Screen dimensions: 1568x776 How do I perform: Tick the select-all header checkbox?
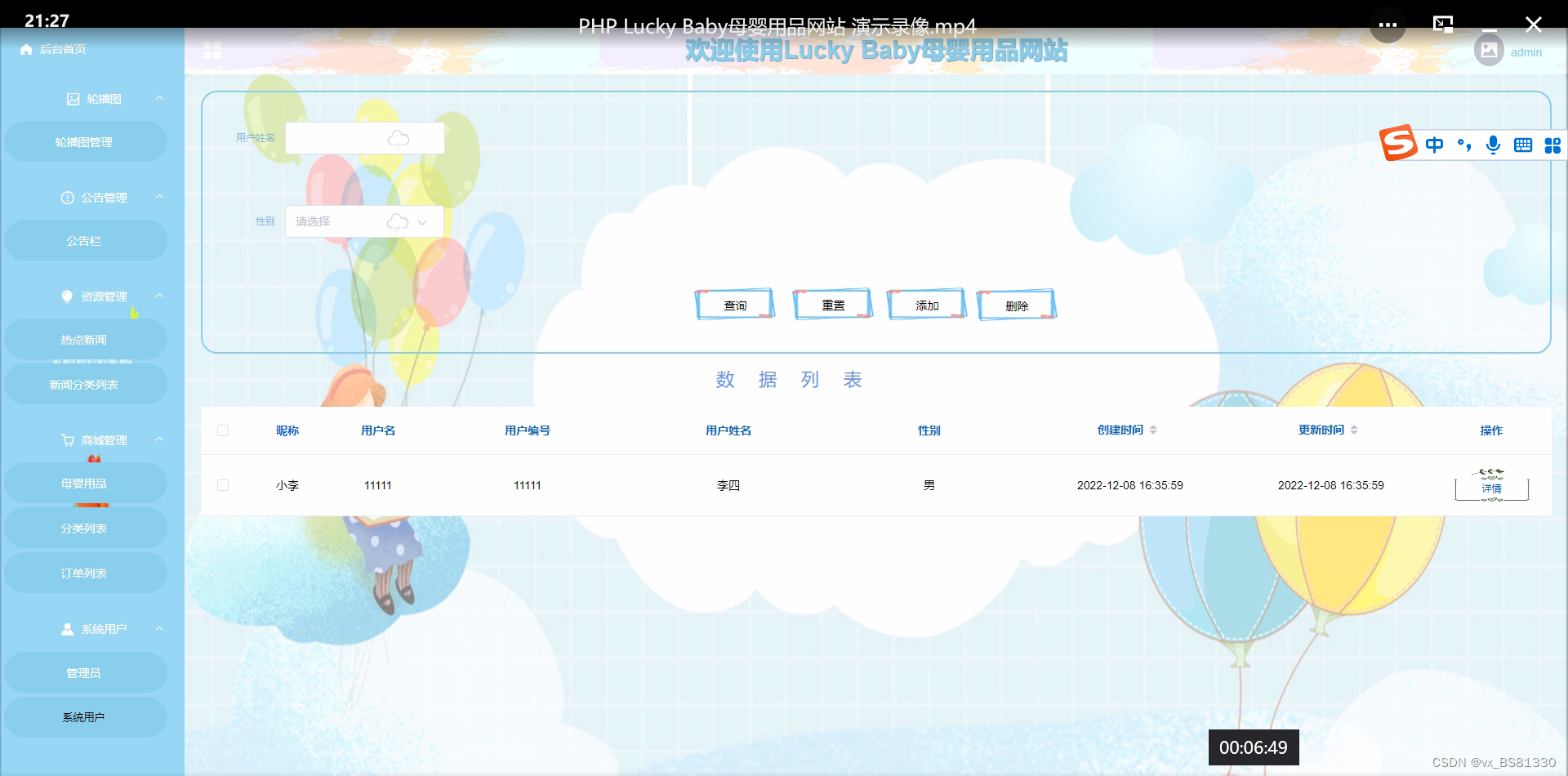[x=223, y=430]
